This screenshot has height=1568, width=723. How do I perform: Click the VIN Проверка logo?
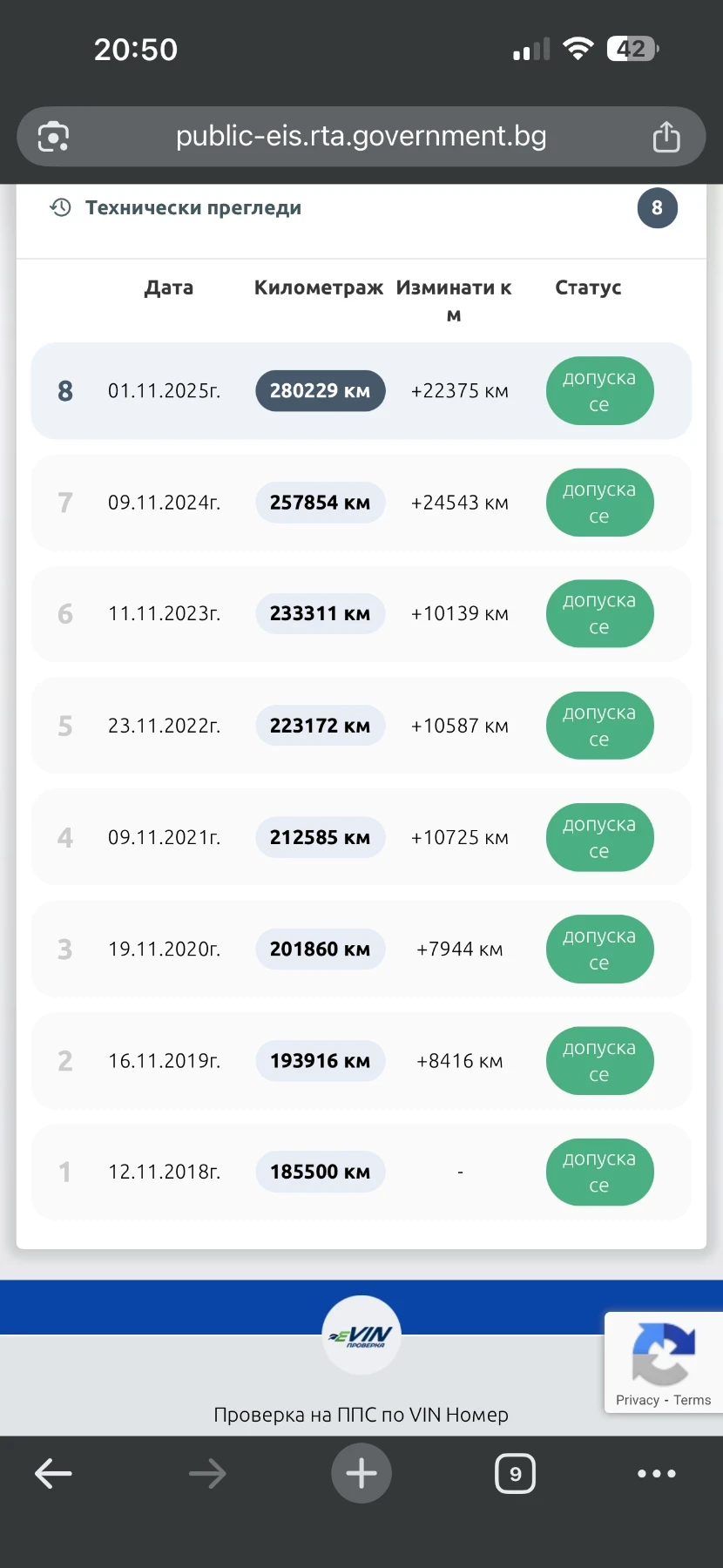click(361, 1335)
